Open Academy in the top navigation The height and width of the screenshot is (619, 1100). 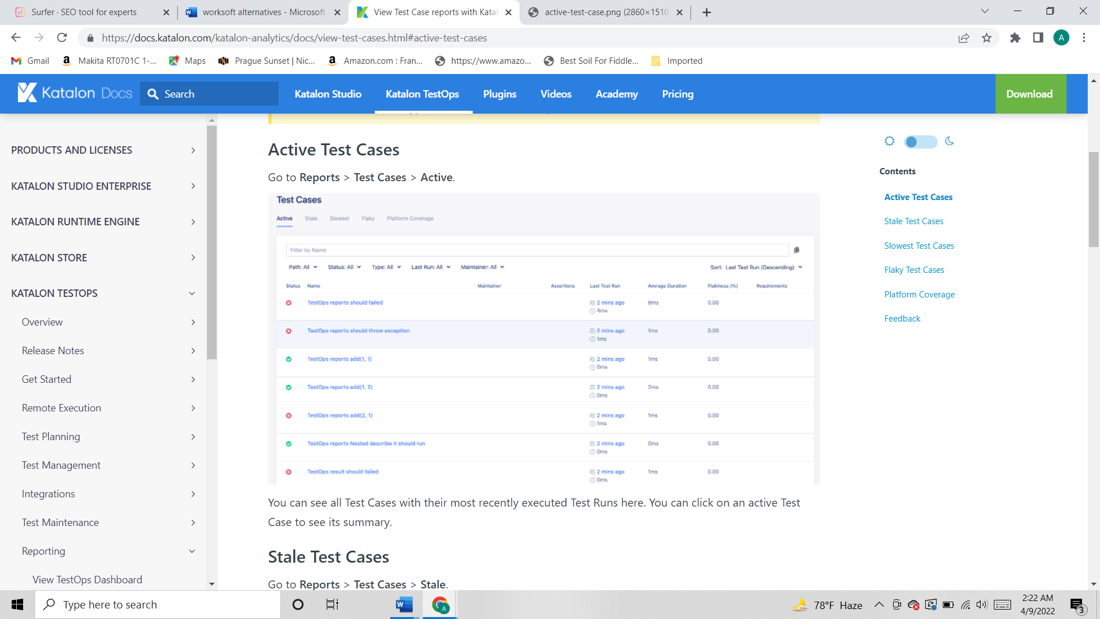tap(617, 94)
